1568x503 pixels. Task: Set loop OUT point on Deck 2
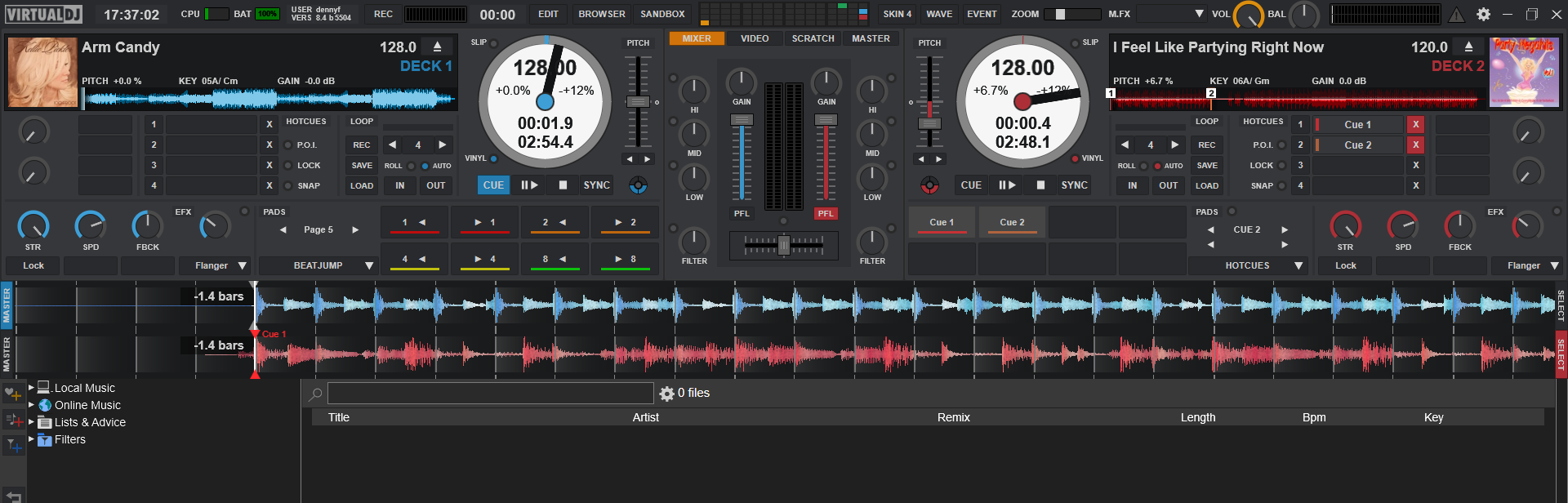[1169, 185]
